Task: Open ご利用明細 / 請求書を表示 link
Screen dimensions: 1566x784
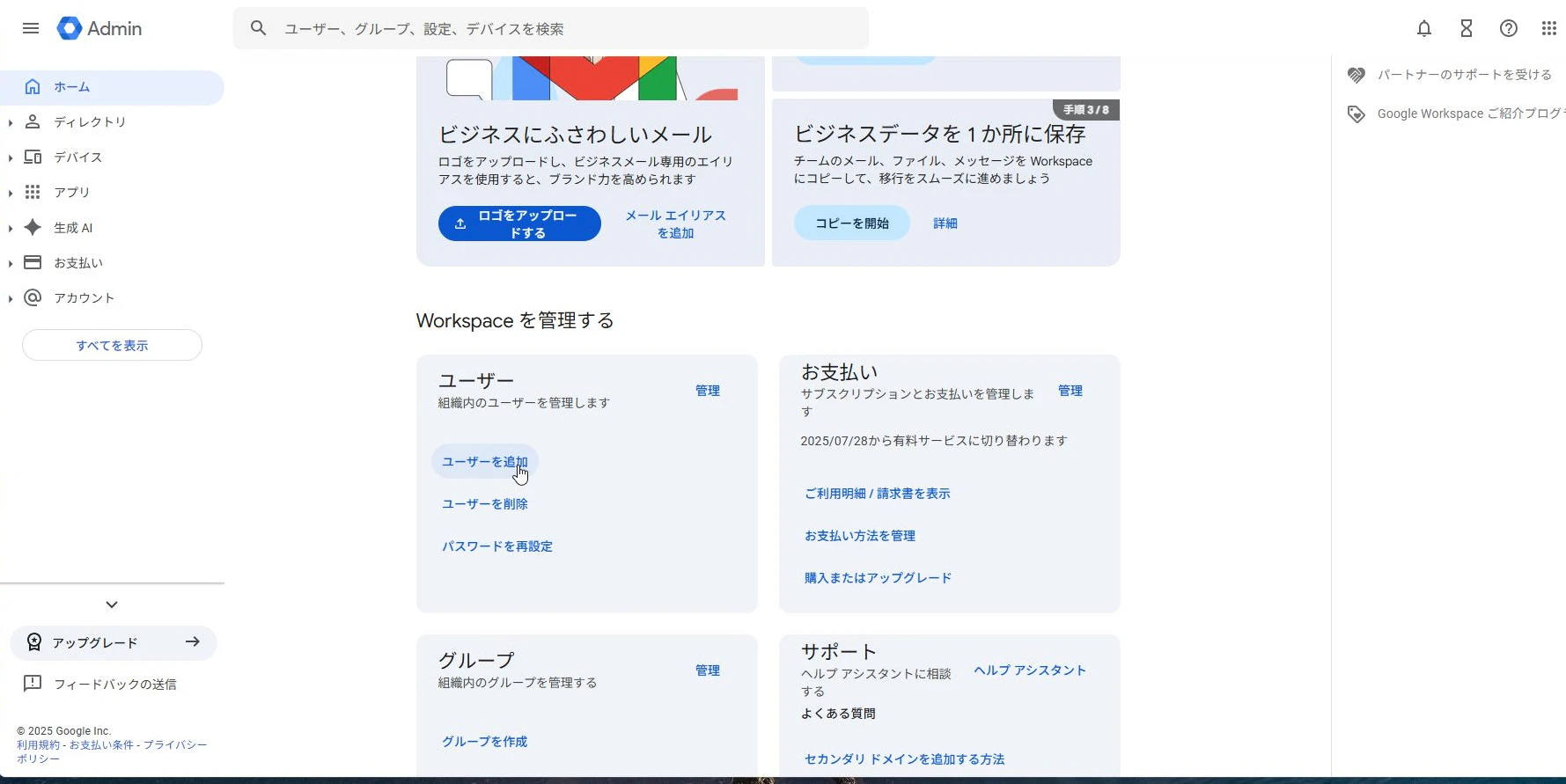Action: (878, 494)
